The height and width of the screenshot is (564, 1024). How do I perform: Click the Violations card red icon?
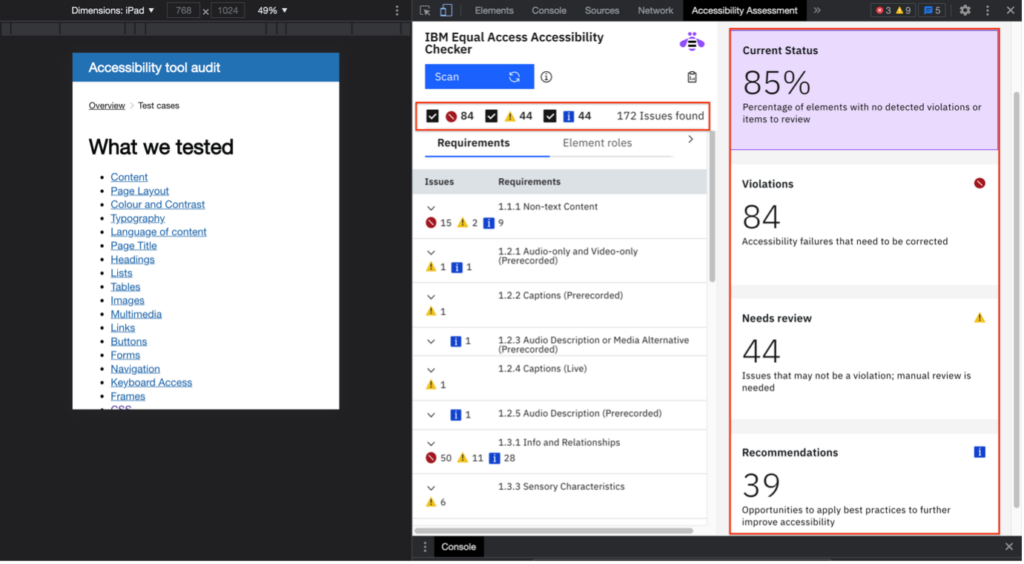(980, 183)
